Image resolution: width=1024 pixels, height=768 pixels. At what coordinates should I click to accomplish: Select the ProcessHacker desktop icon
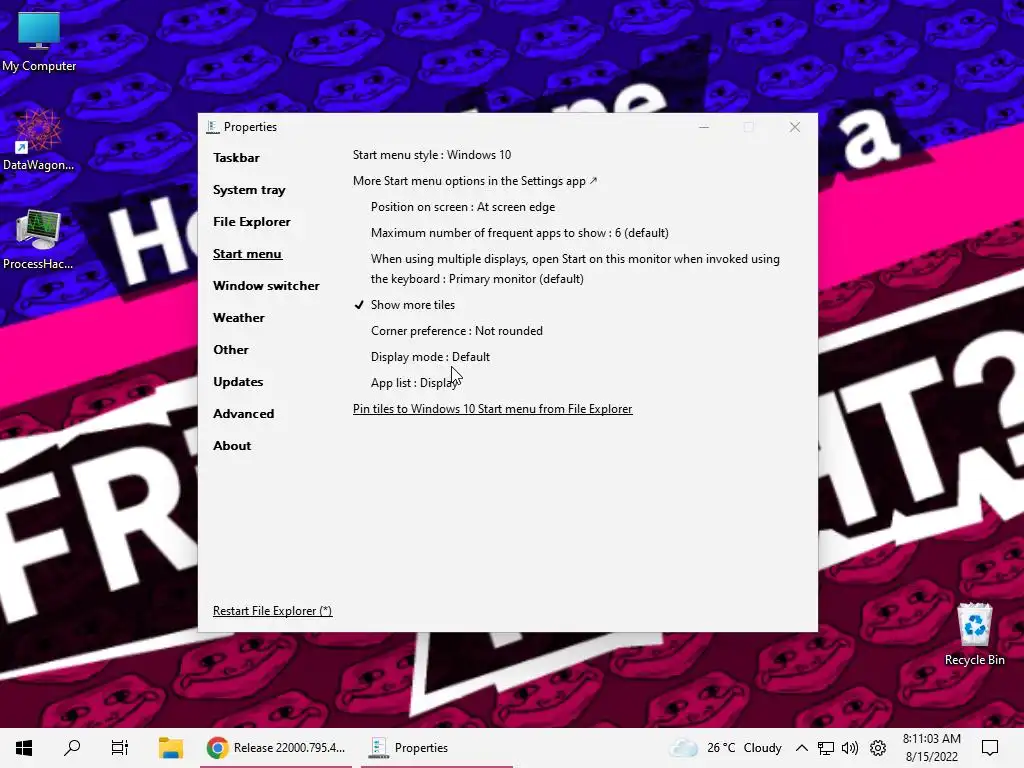[x=38, y=240]
